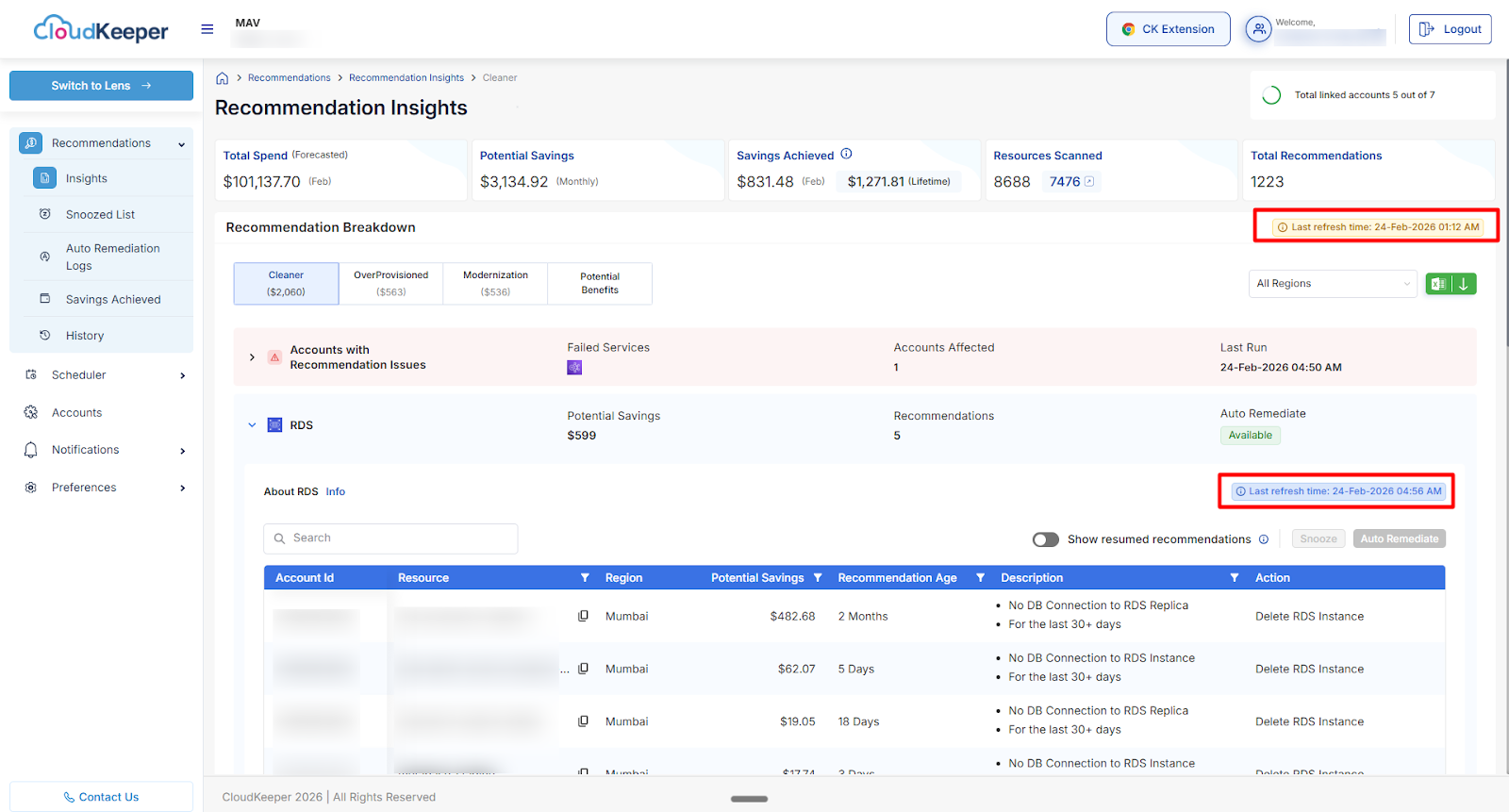Open the About RDS Info link
The width and height of the screenshot is (1509, 812).
pos(336,492)
